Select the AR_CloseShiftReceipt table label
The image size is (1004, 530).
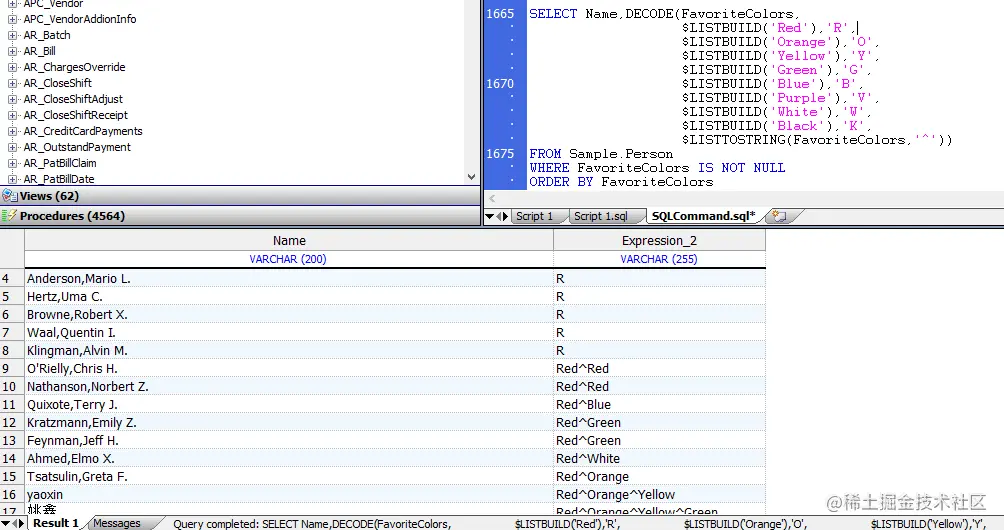(76, 115)
